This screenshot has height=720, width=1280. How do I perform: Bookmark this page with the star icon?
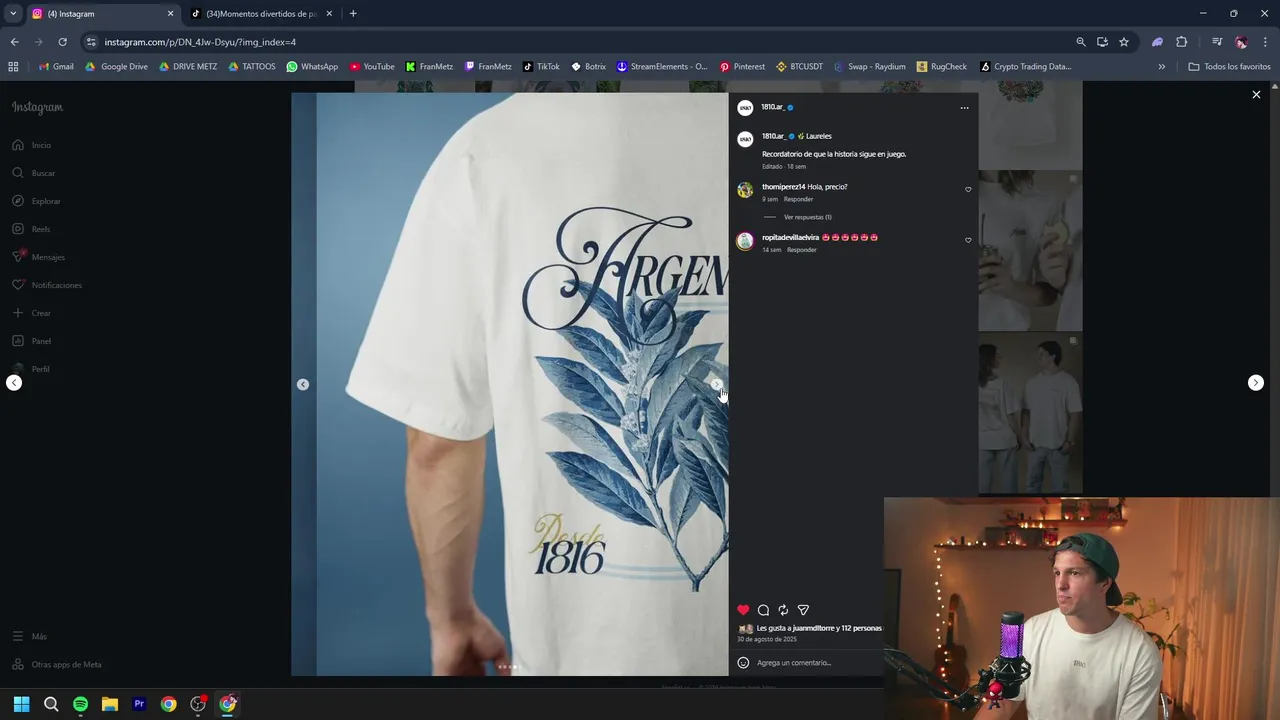click(1124, 42)
